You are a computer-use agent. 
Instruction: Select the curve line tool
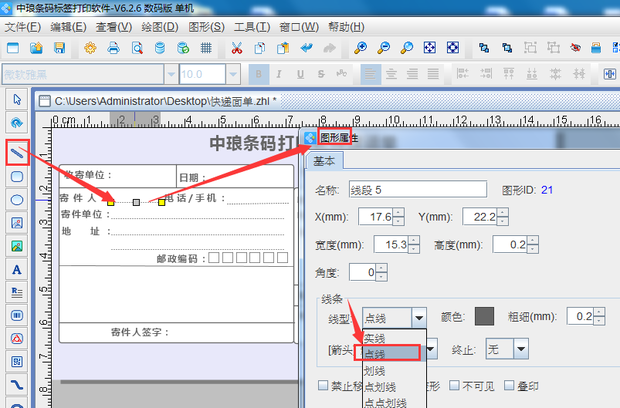point(17,384)
